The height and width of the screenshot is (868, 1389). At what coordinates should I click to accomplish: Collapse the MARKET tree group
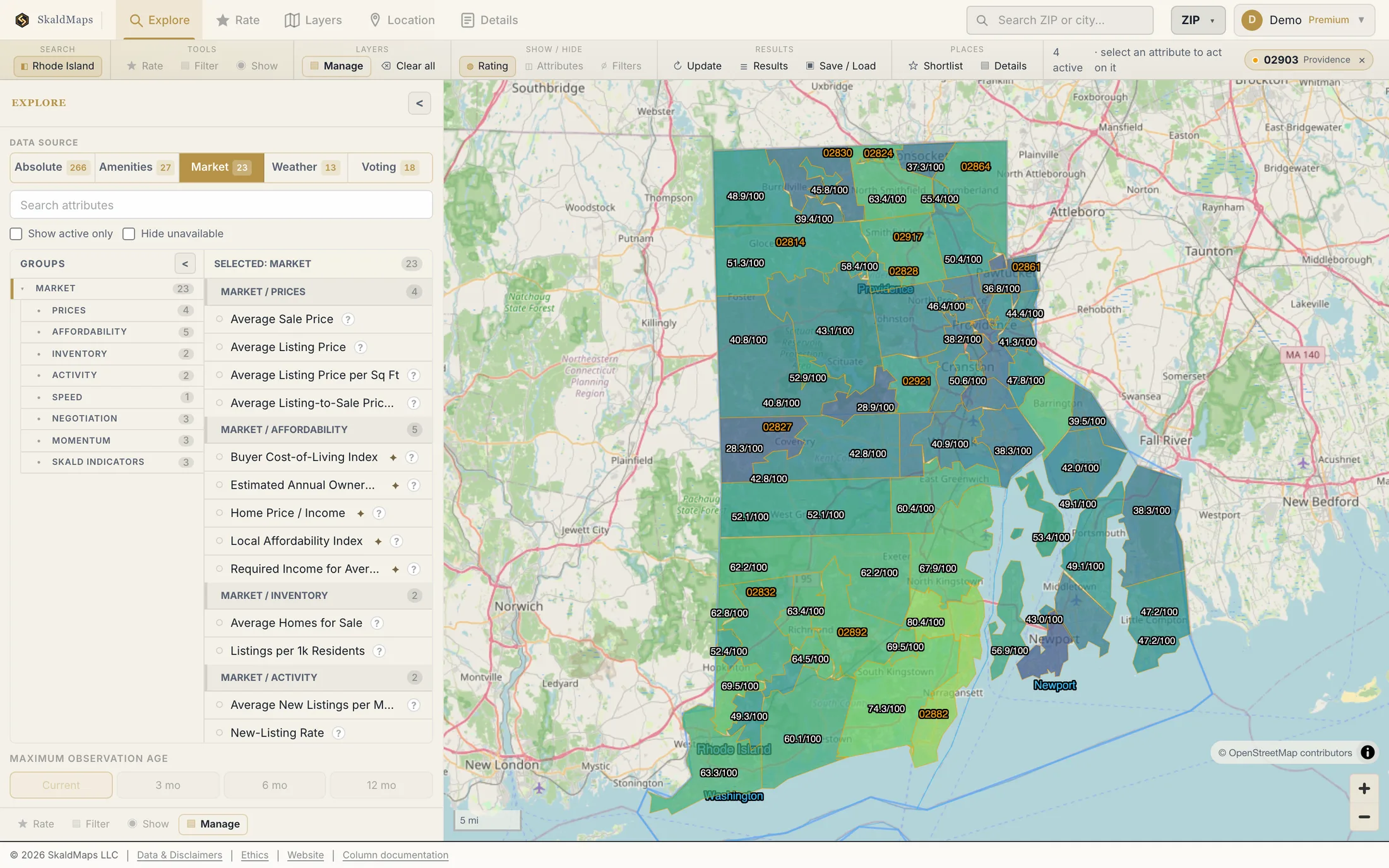click(23, 288)
